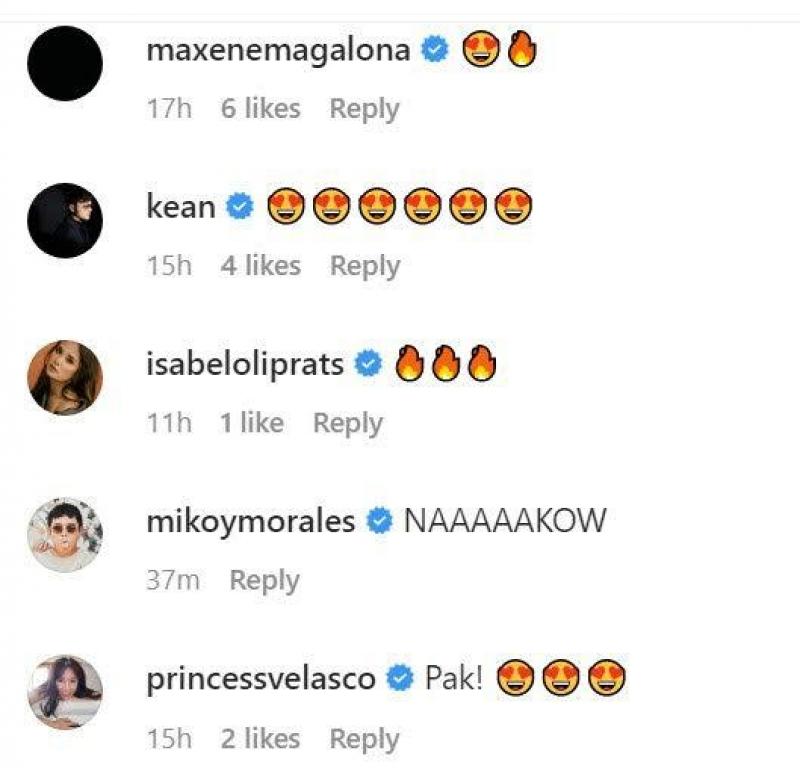Screen dimensions: 800x777
Task: Reply to kean's heart-eyes comment
Action: point(364,266)
